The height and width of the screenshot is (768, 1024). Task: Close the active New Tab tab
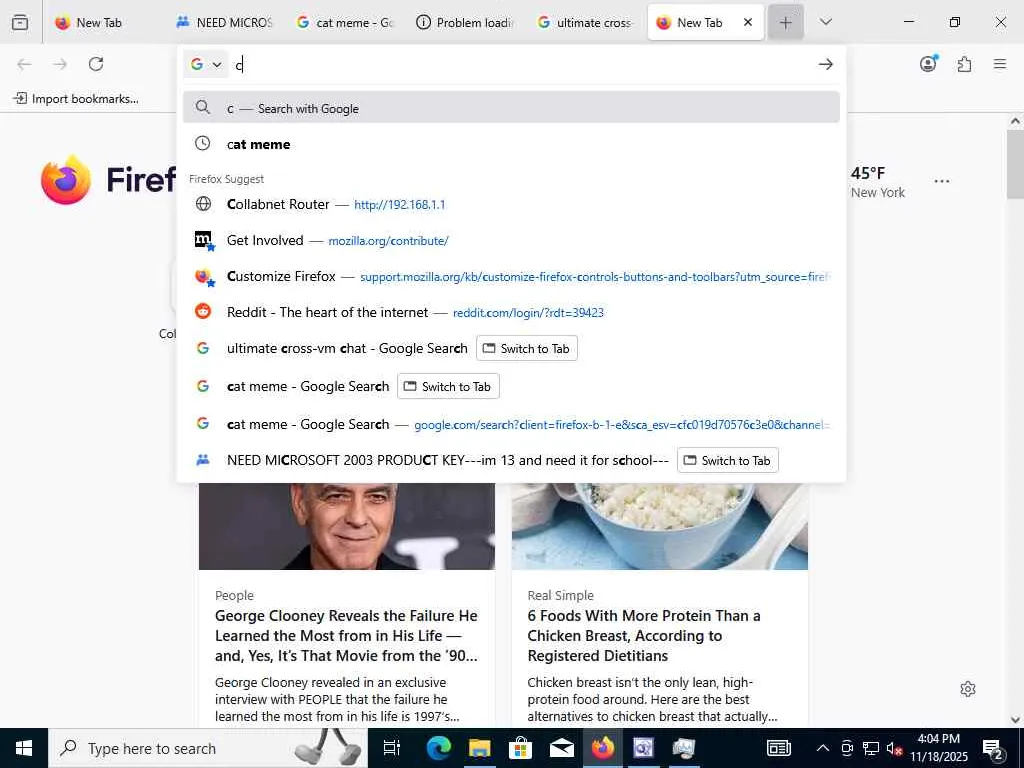tap(748, 22)
